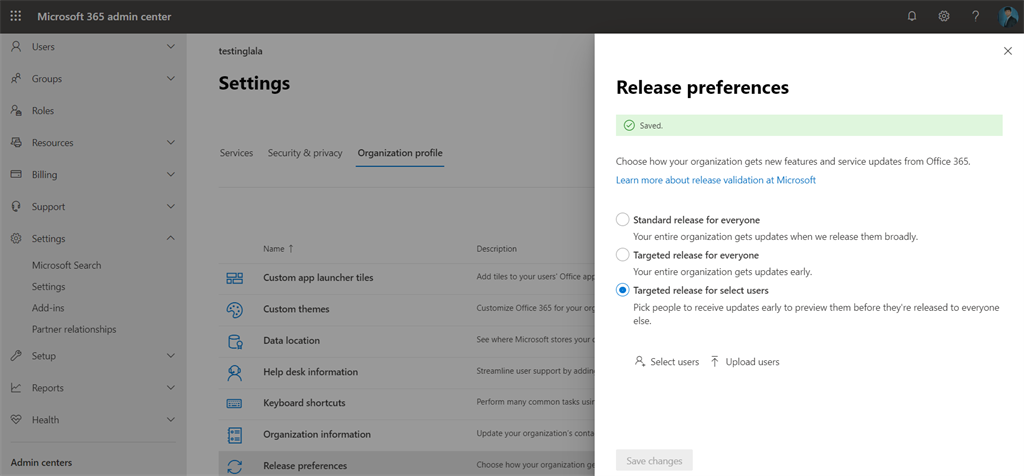1024x476 pixels.
Task: Click the Select users button
Action: [x=667, y=362]
